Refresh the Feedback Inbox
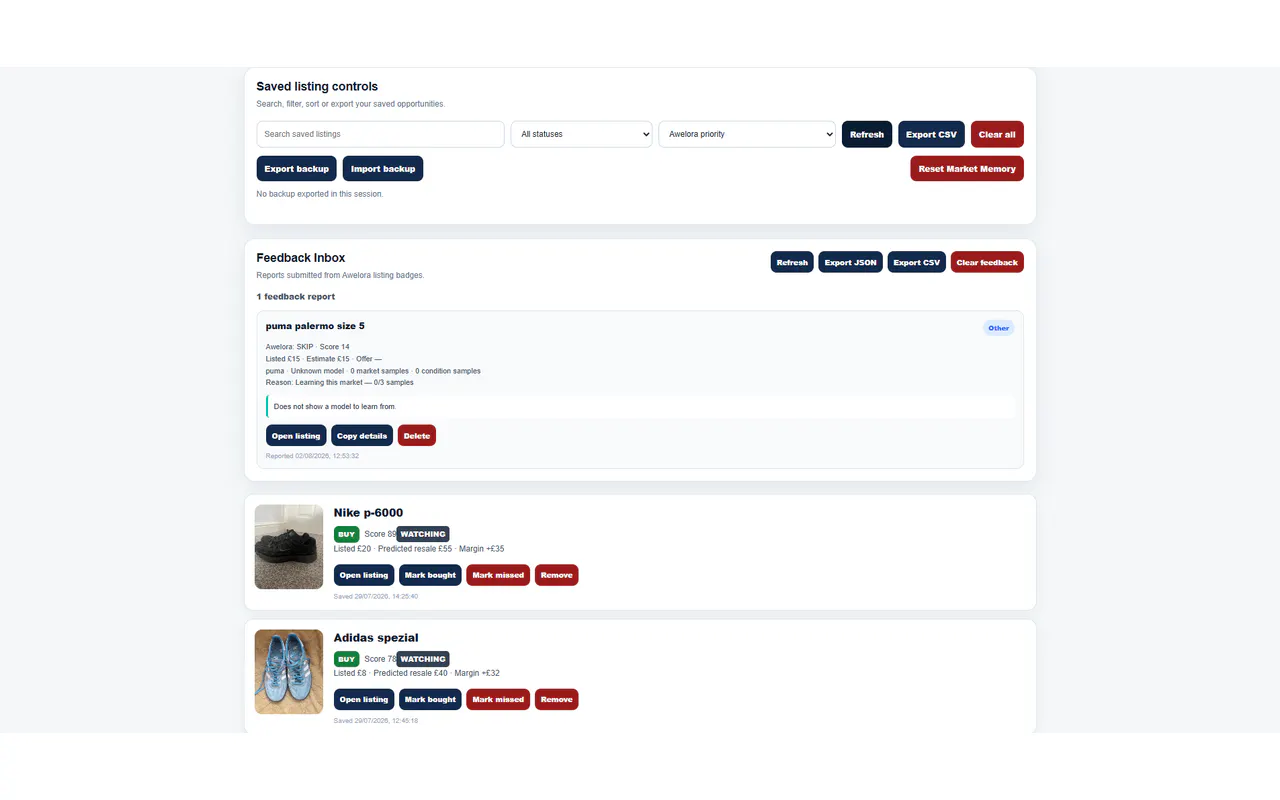This screenshot has width=1280, height=800. 792,262
